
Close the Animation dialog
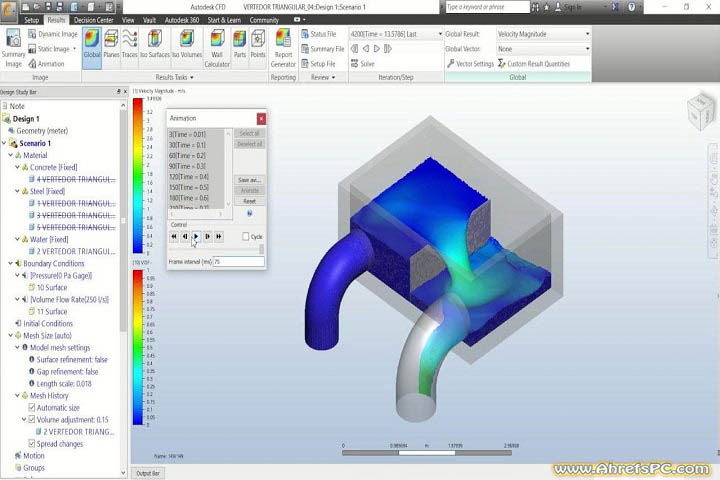point(261,119)
